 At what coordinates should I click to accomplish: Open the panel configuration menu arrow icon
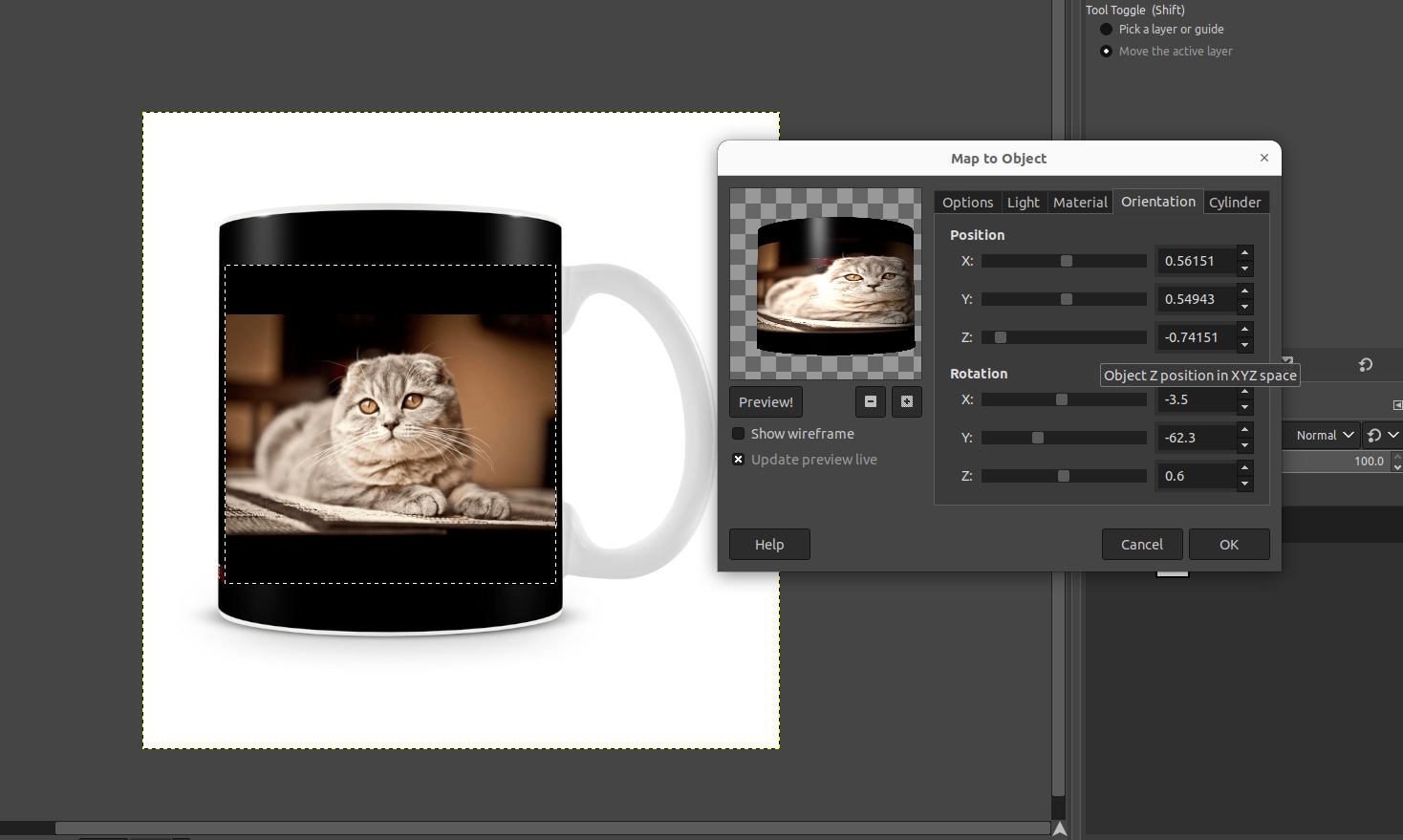[1396, 405]
